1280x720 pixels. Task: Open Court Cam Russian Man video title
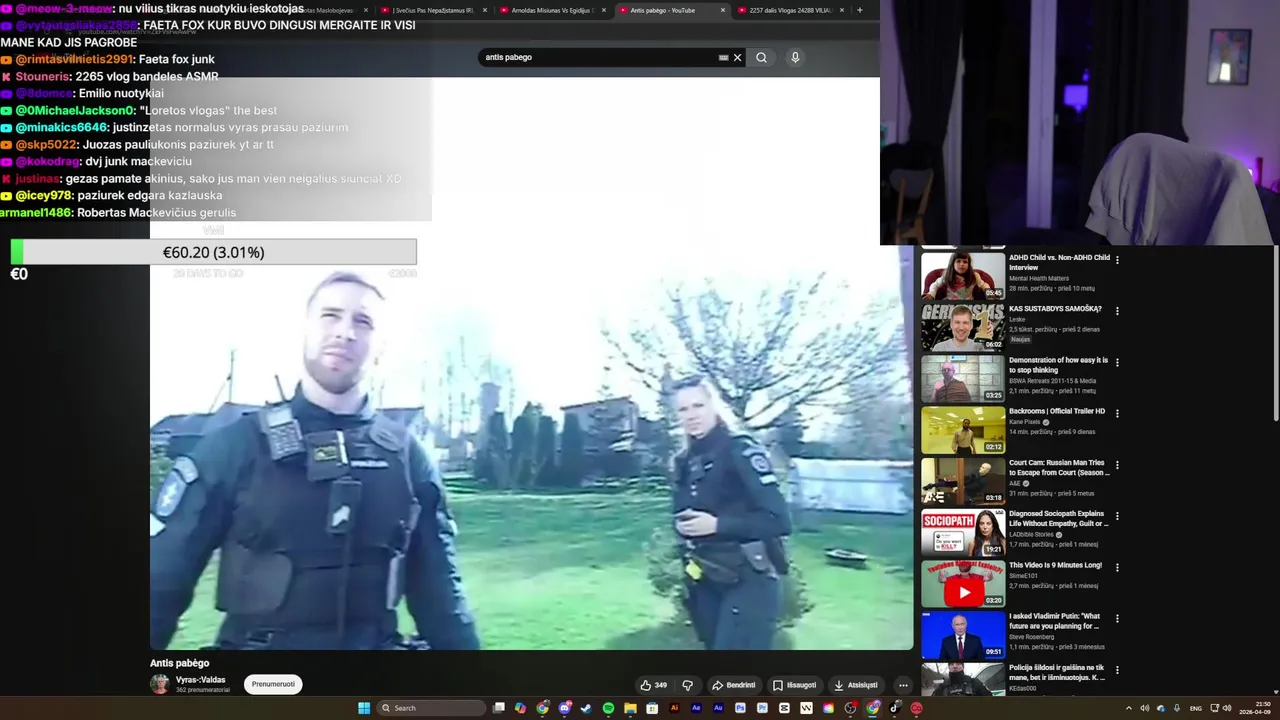coord(1059,467)
